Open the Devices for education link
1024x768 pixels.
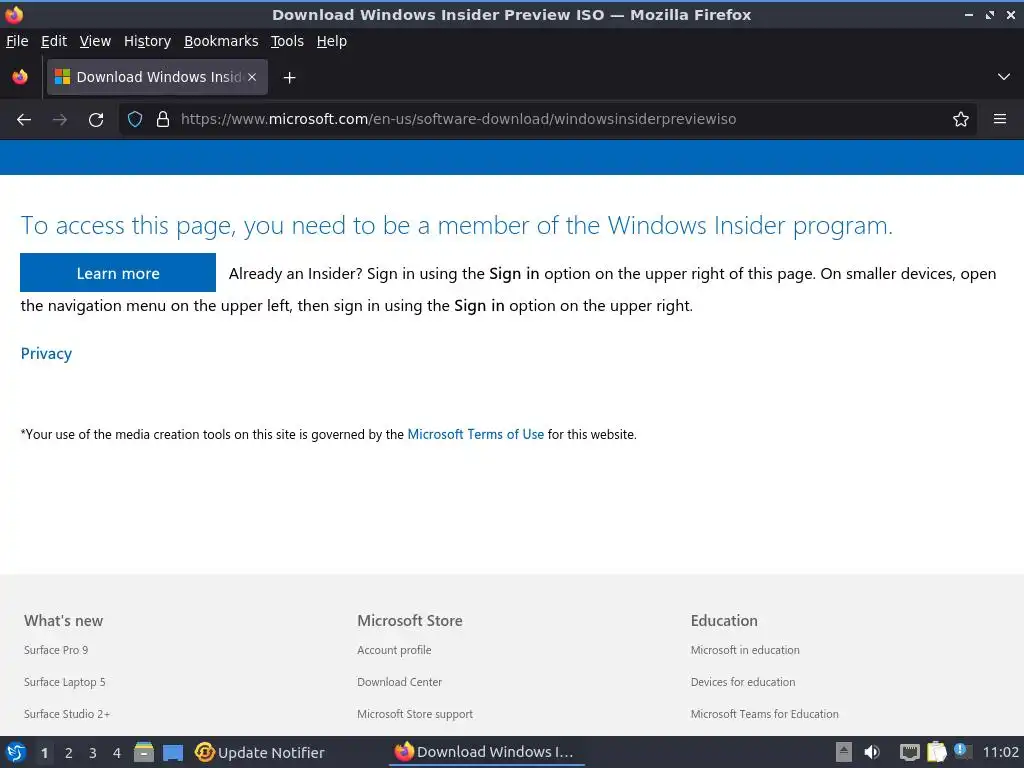[743, 682]
